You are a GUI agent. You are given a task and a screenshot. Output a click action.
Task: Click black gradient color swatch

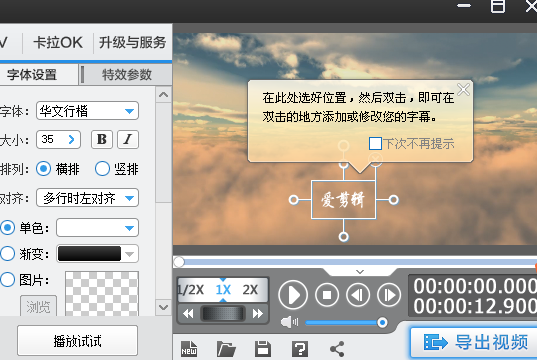coord(89,254)
